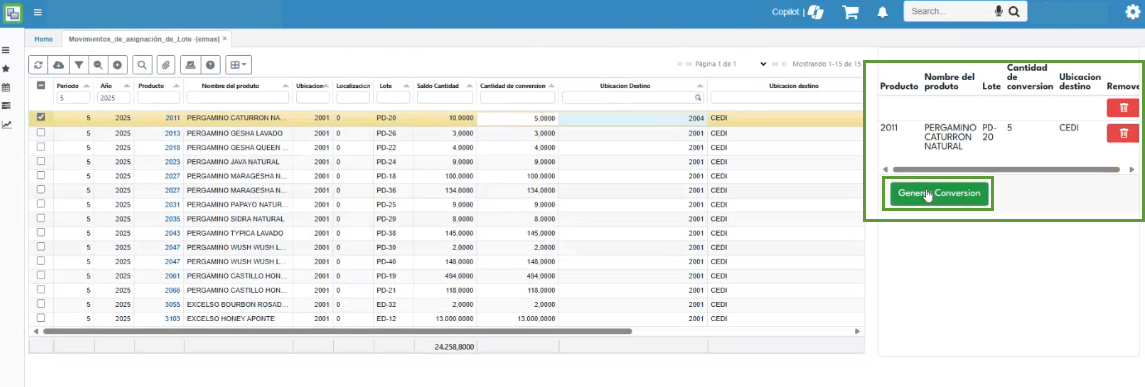Click the paperclip attachments icon

click(166, 65)
